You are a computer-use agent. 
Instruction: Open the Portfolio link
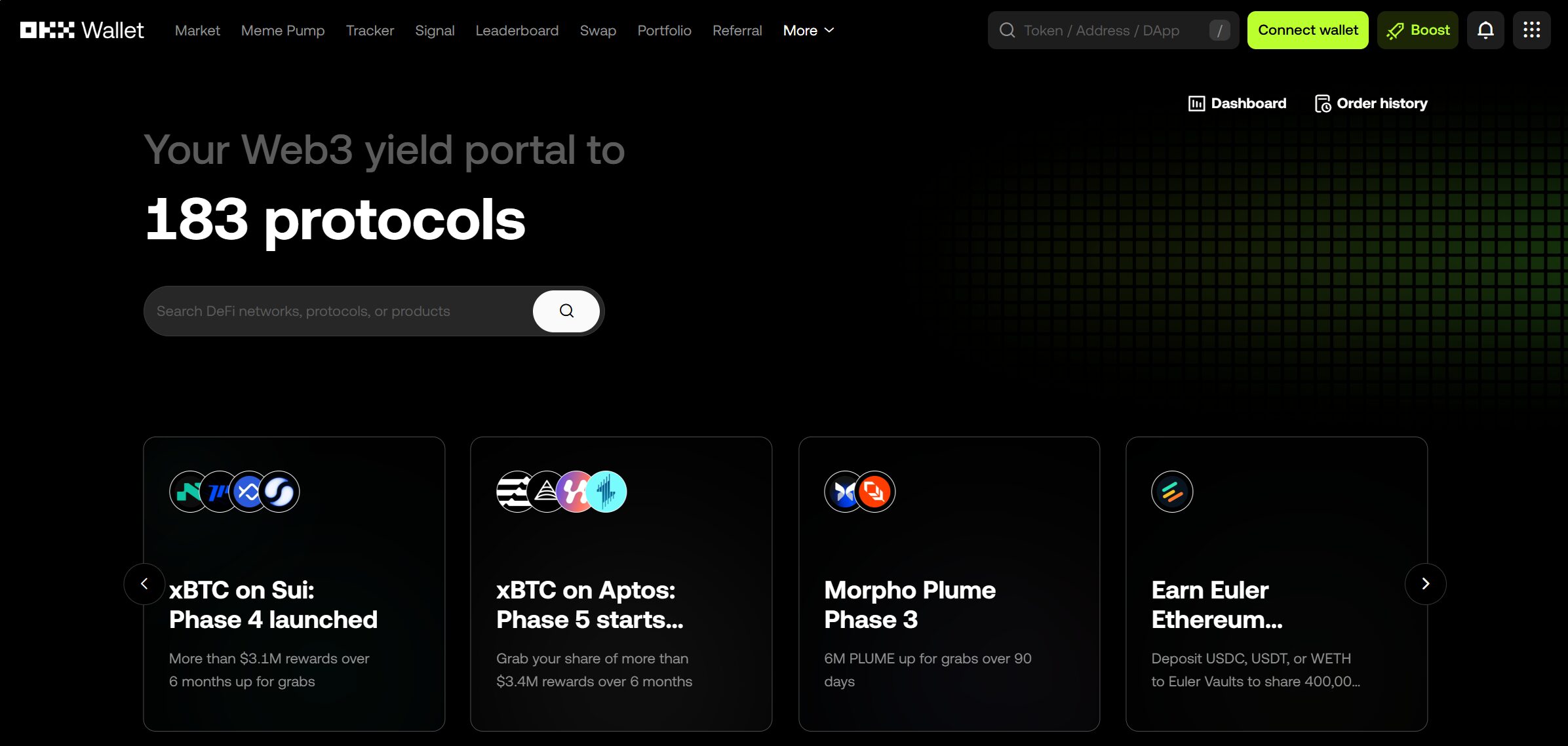click(x=664, y=30)
